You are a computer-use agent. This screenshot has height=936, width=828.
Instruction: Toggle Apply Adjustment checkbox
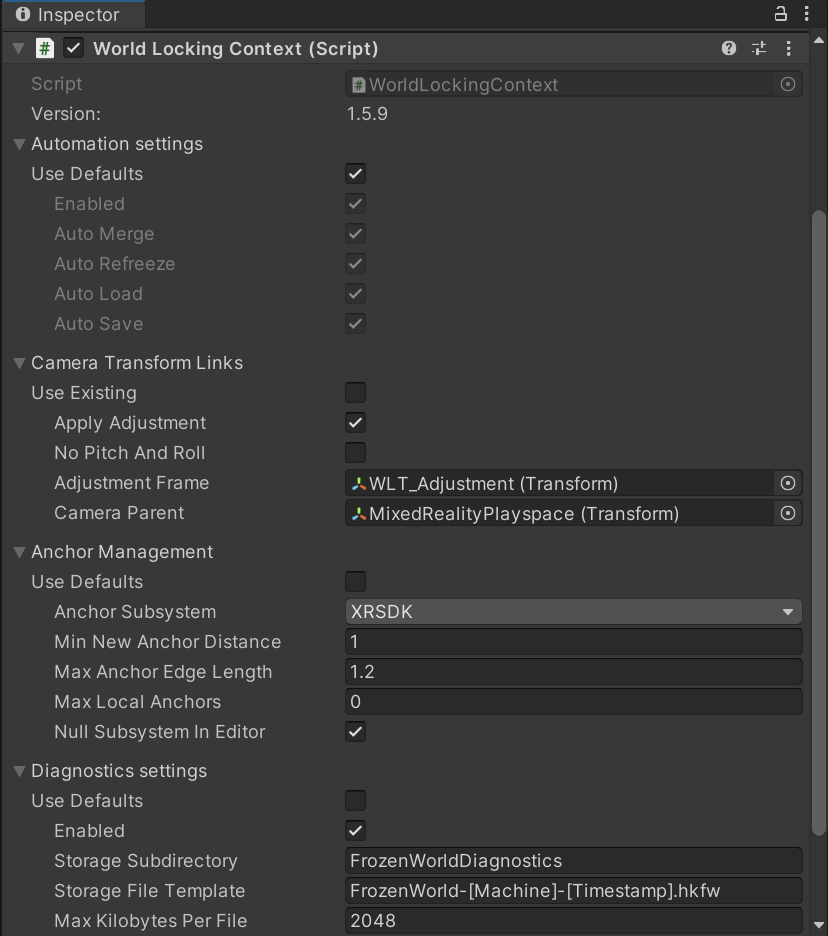355,422
